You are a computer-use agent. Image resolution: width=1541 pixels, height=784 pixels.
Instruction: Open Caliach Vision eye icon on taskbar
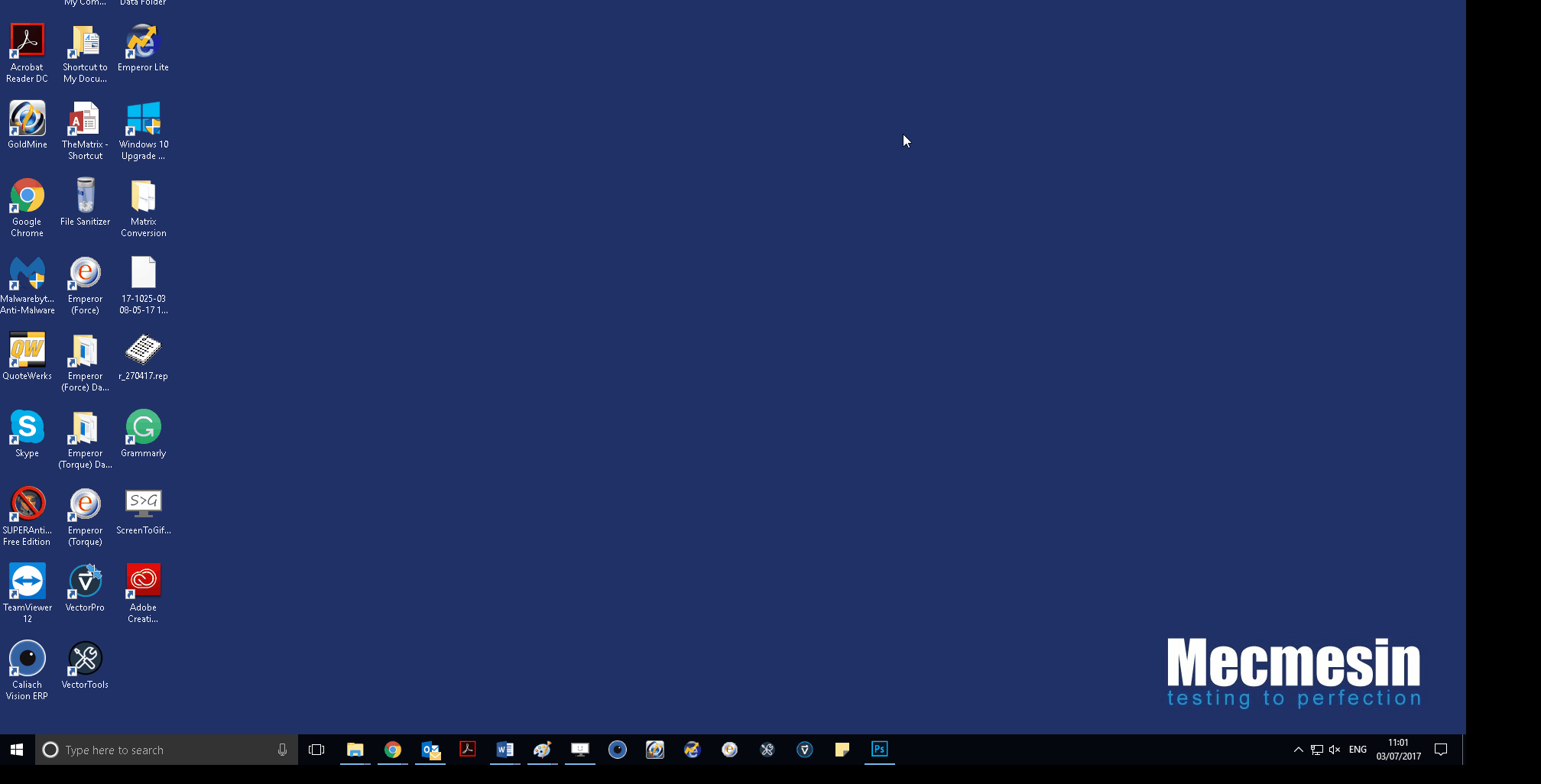pyautogui.click(x=618, y=750)
